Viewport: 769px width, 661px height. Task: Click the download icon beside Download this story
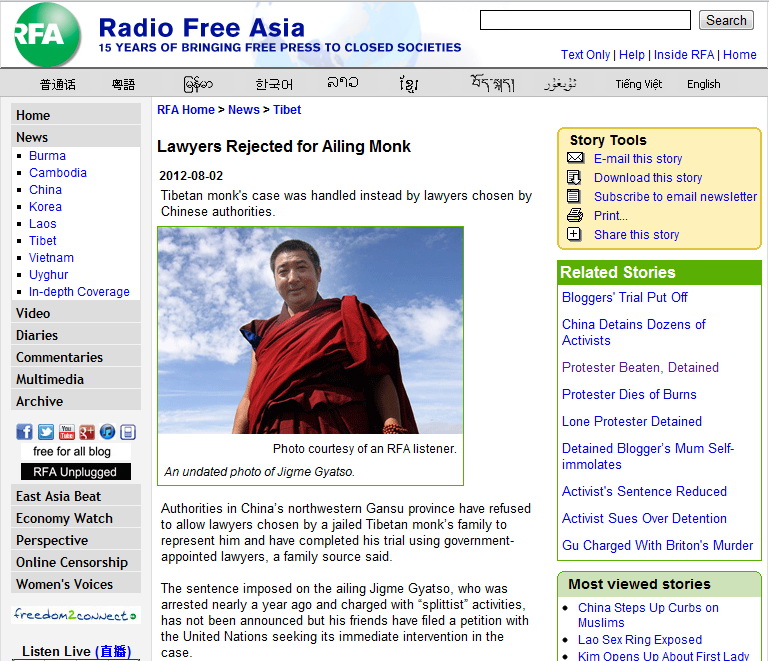[574, 177]
